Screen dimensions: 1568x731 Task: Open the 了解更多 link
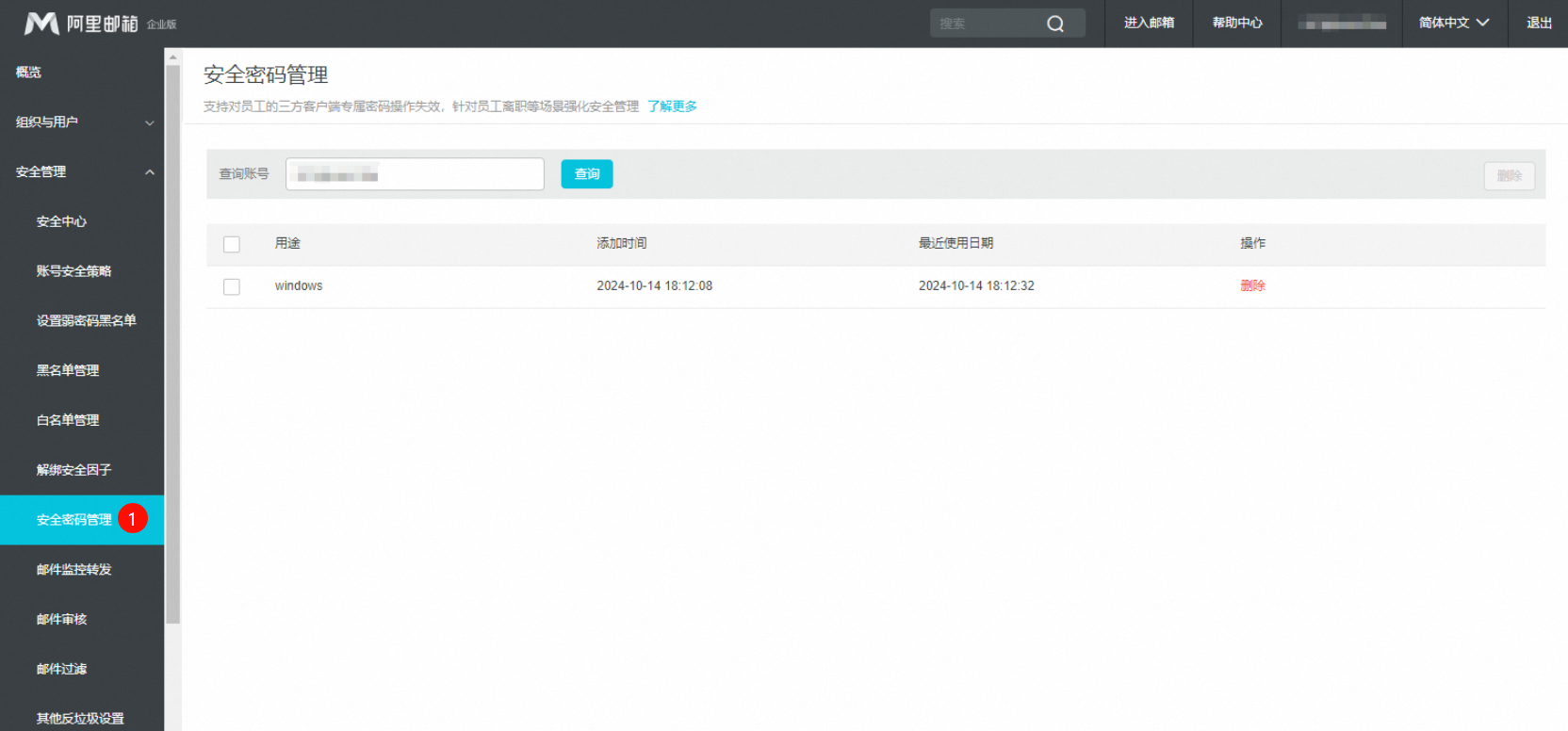(x=672, y=106)
